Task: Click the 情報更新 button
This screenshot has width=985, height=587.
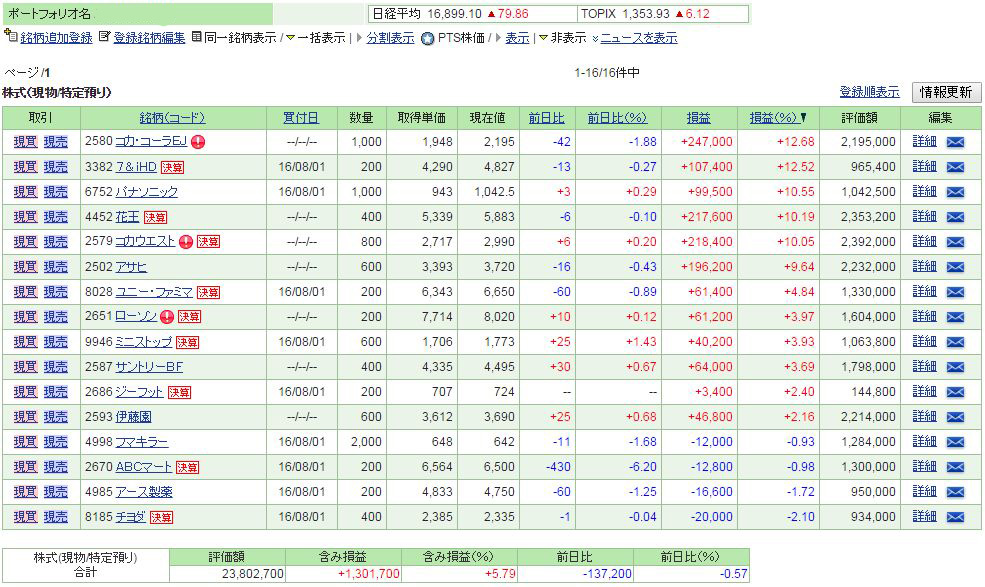Action: click(x=946, y=92)
